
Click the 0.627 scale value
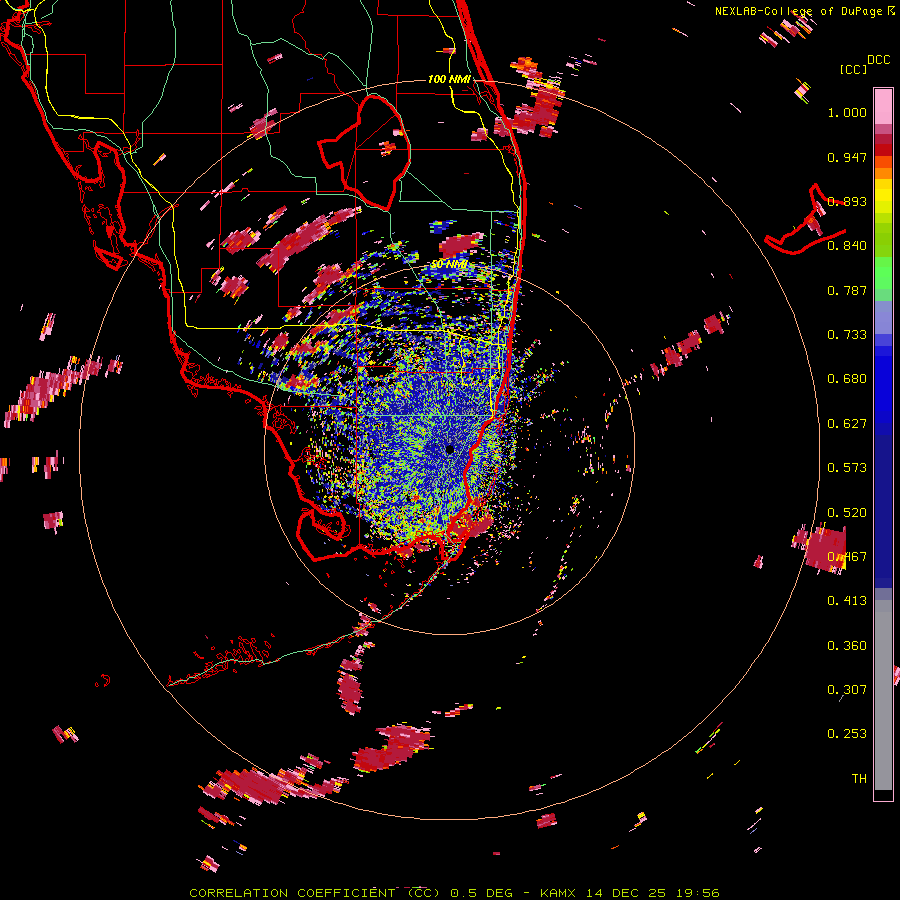847,424
